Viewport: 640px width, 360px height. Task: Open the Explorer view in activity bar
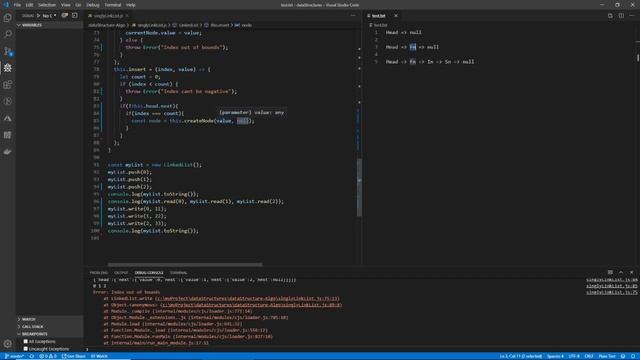click(x=7, y=18)
